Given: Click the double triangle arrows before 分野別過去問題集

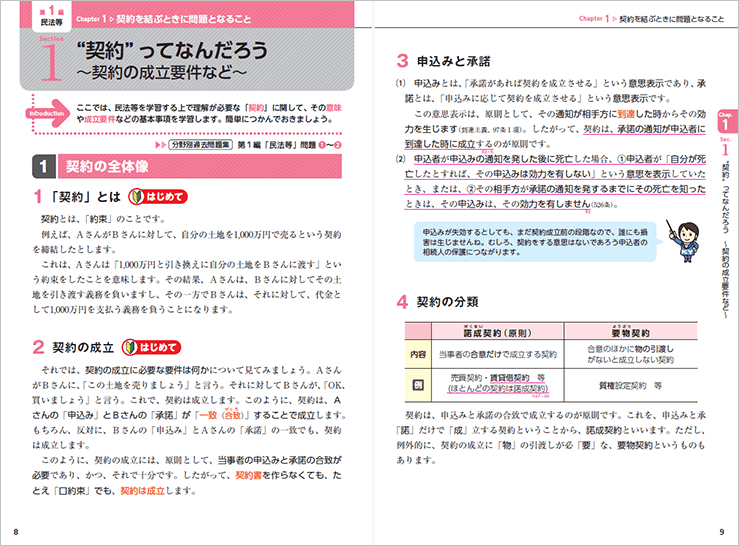Looking at the screenshot, I should coord(161,145).
